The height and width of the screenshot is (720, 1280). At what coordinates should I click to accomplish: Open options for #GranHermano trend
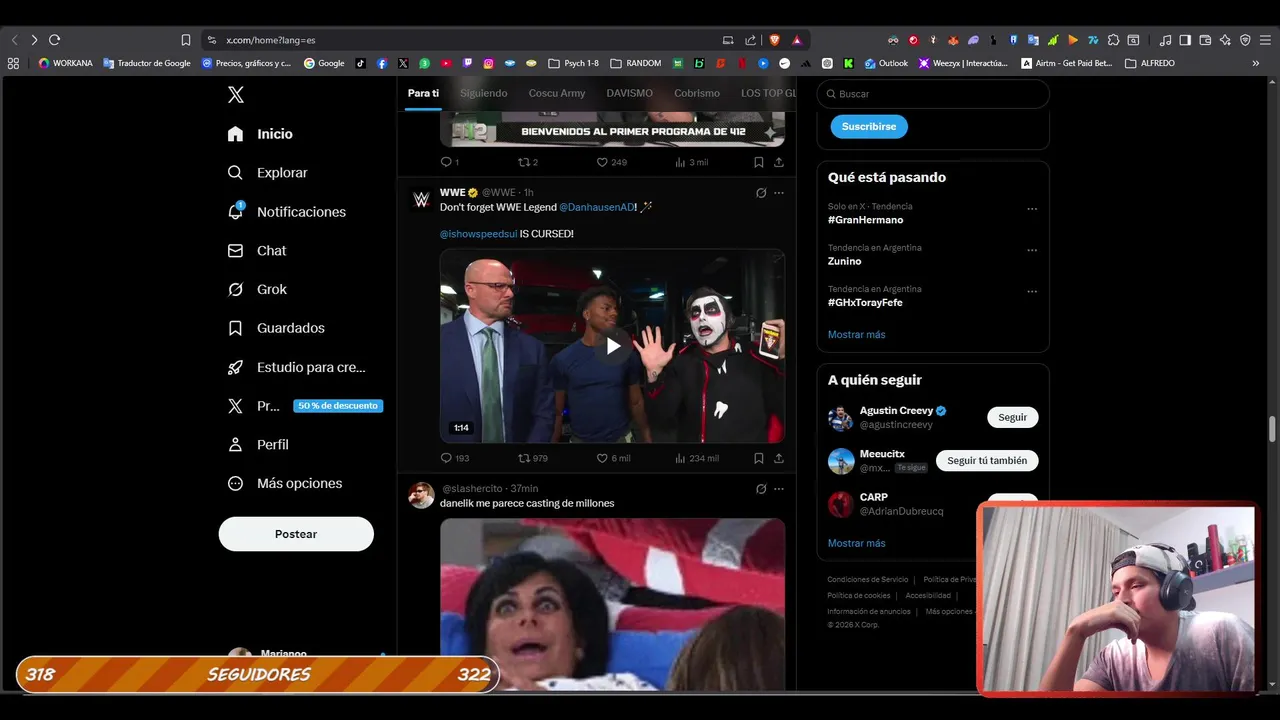coord(1032,210)
